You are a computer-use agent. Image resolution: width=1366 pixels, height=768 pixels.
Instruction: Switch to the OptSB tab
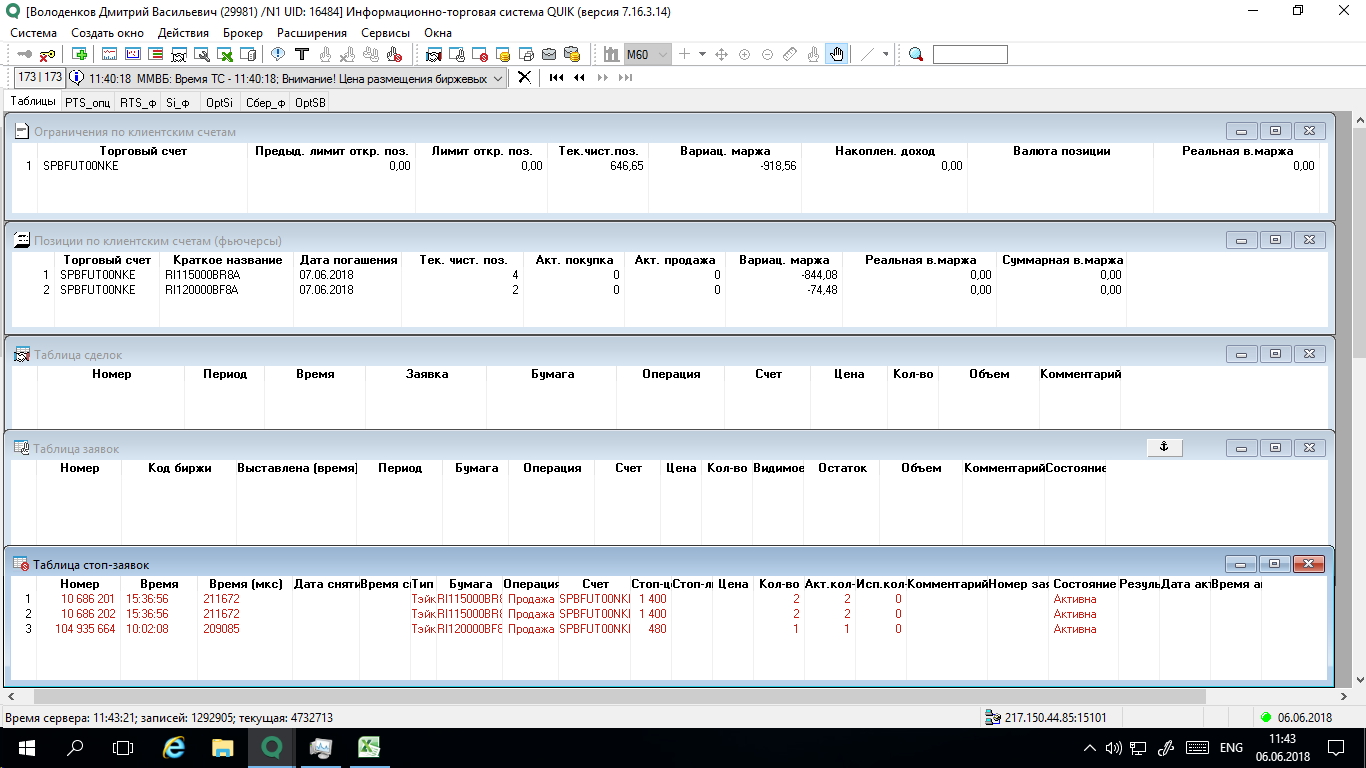coord(310,102)
